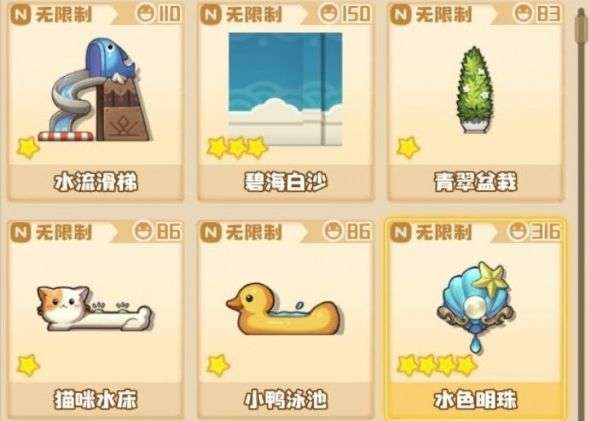Click the N badge on 水流滑梯 card
This screenshot has height=421, width=589.
click(20, 15)
